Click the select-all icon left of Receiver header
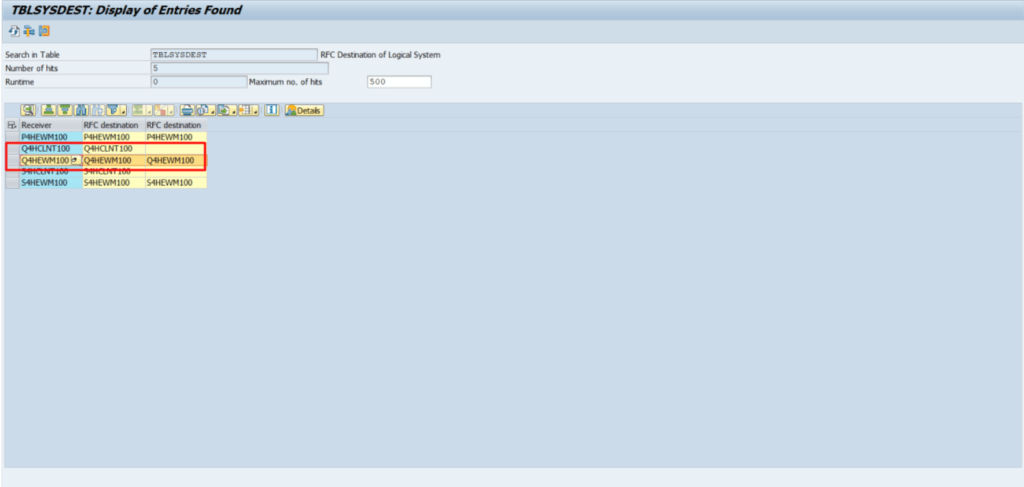 click(x=11, y=125)
